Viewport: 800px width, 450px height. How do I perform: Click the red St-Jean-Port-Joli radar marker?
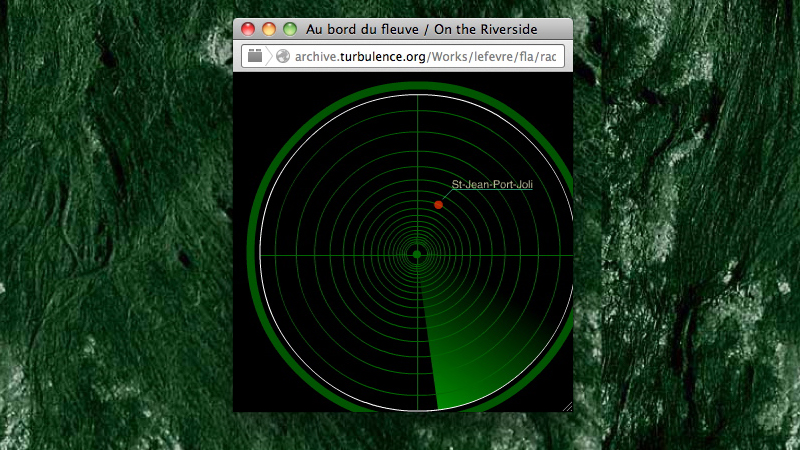pyautogui.click(x=438, y=204)
